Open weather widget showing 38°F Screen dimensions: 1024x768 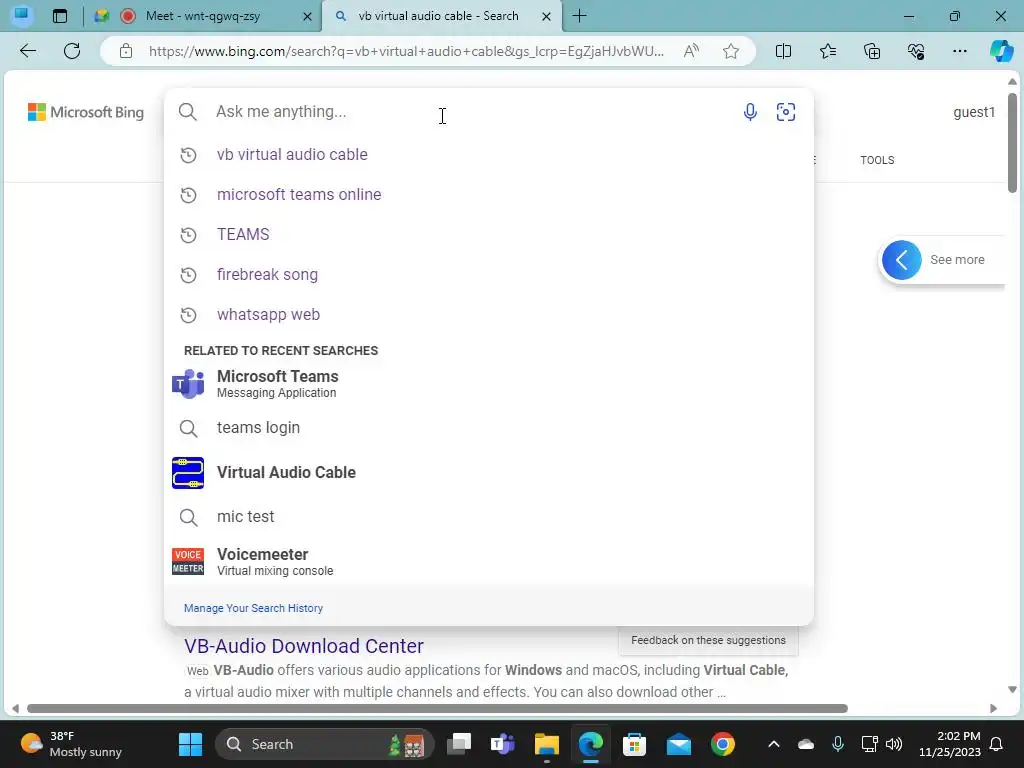(71, 744)
